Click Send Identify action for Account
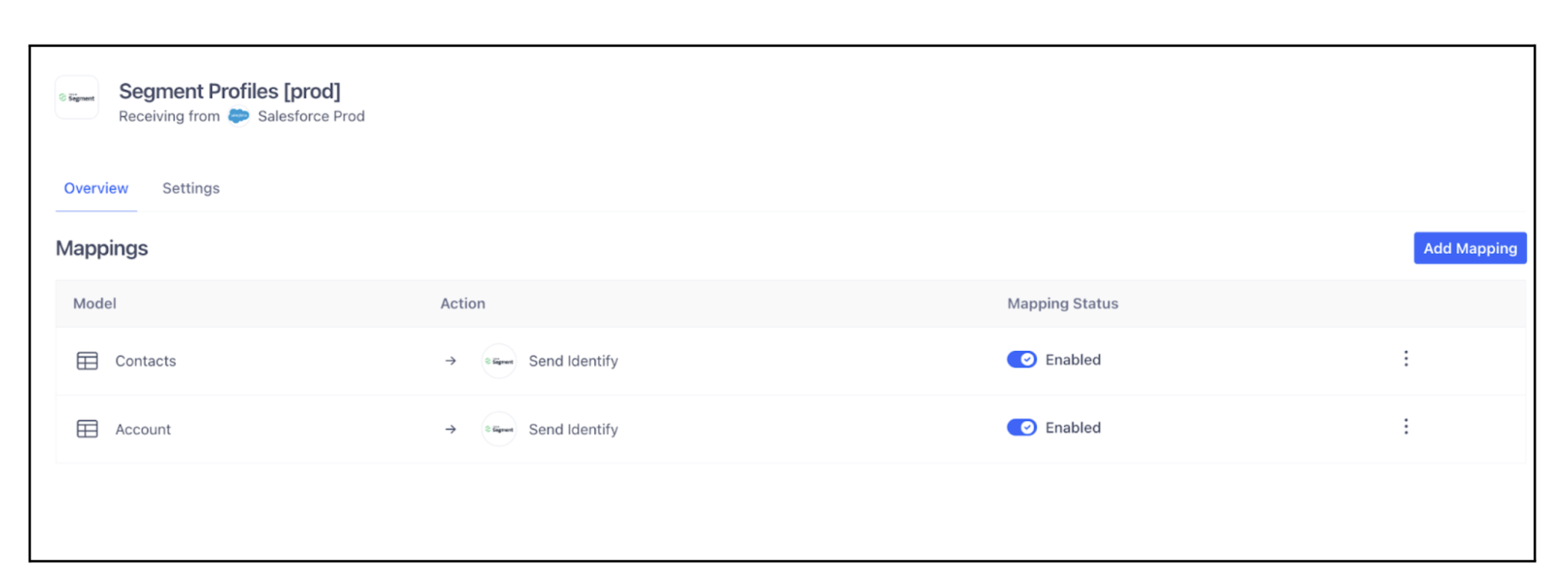The width and height of the screenshot is (1568, 588). click(x=573, y=430)
